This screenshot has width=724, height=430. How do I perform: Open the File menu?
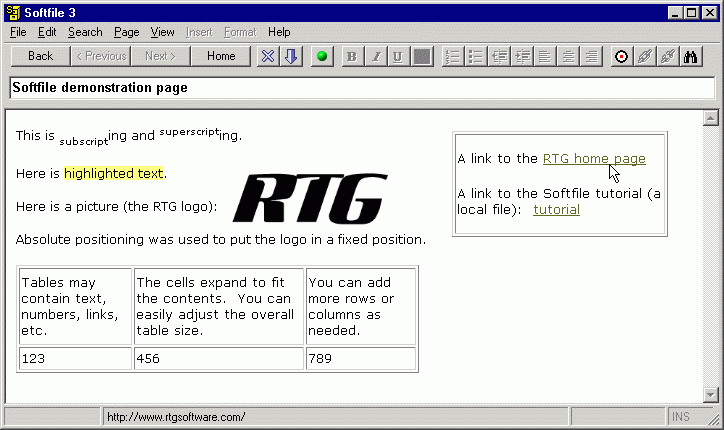[x=18, y=32]
